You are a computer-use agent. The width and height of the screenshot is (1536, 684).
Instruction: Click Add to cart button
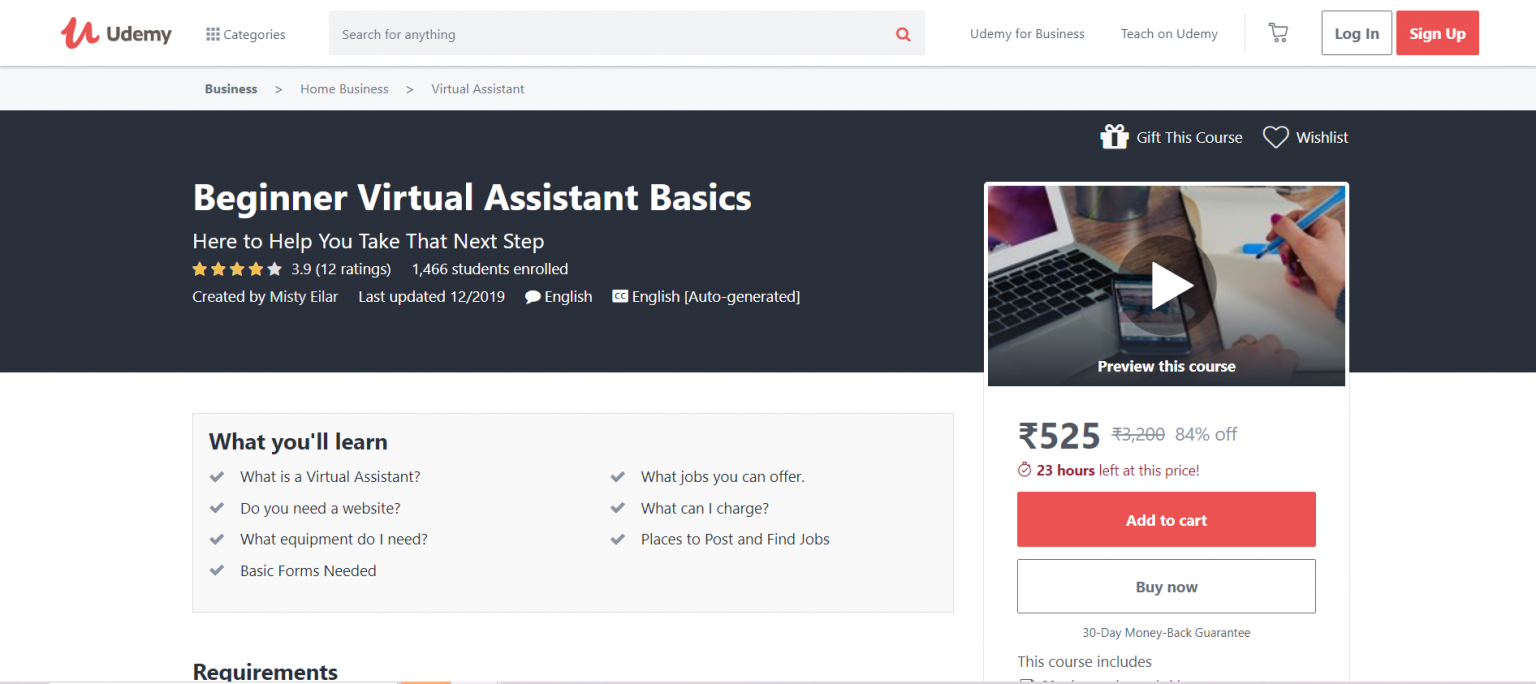click(1166, 520)
